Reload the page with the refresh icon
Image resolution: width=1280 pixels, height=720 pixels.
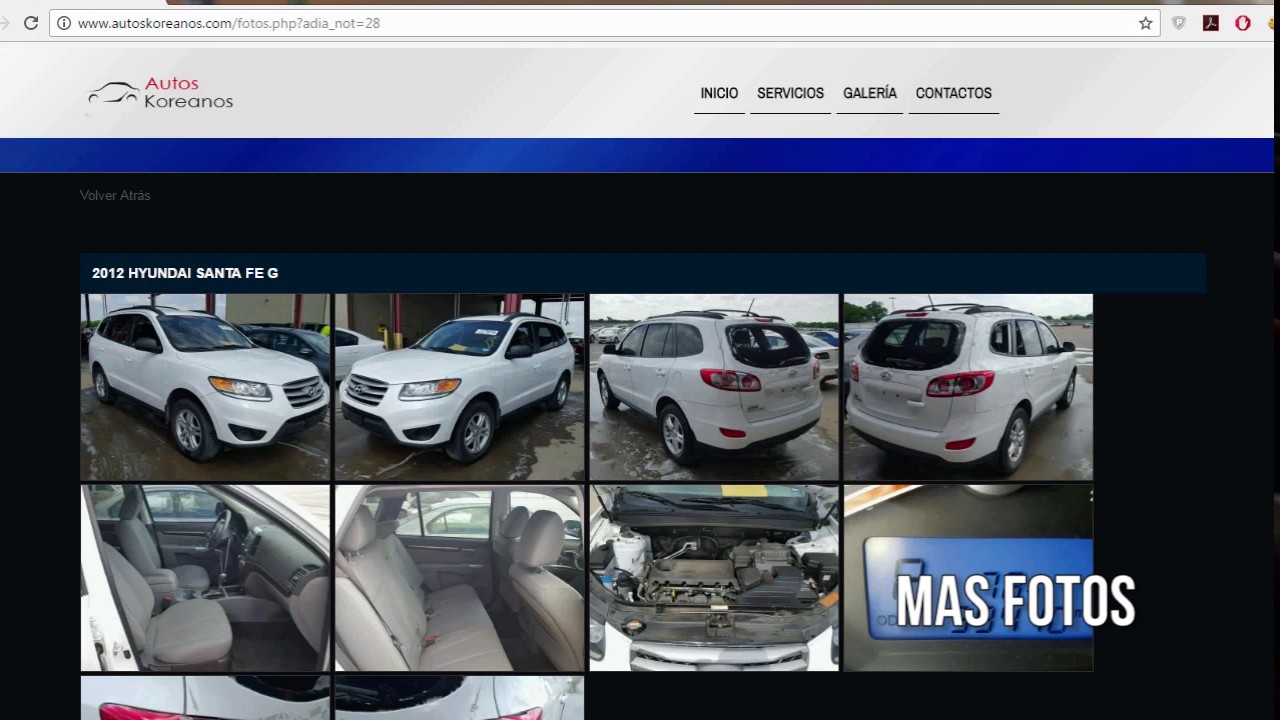click(31, 23)
